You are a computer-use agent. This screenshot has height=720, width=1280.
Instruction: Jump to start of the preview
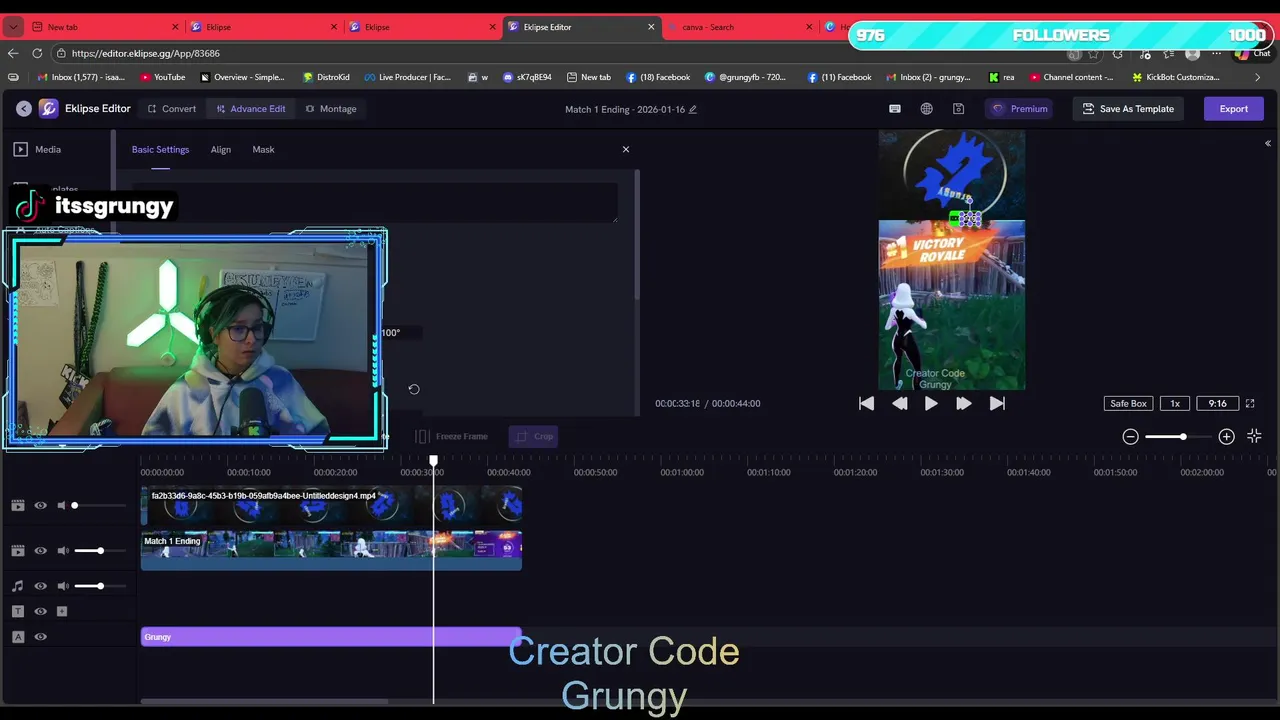[x=866, y=403]
